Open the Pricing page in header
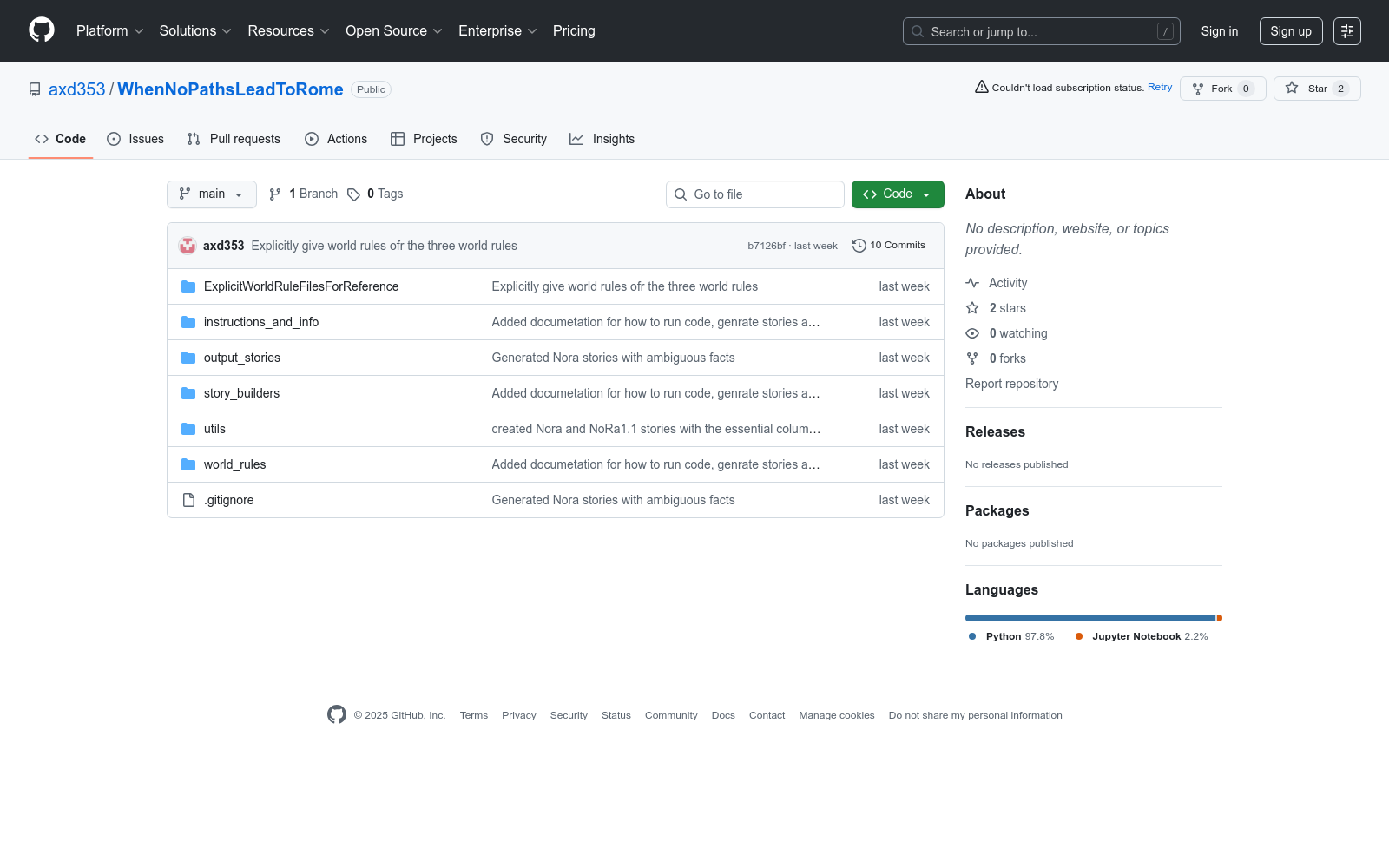The image size is (1389, 868). [574, 31]
